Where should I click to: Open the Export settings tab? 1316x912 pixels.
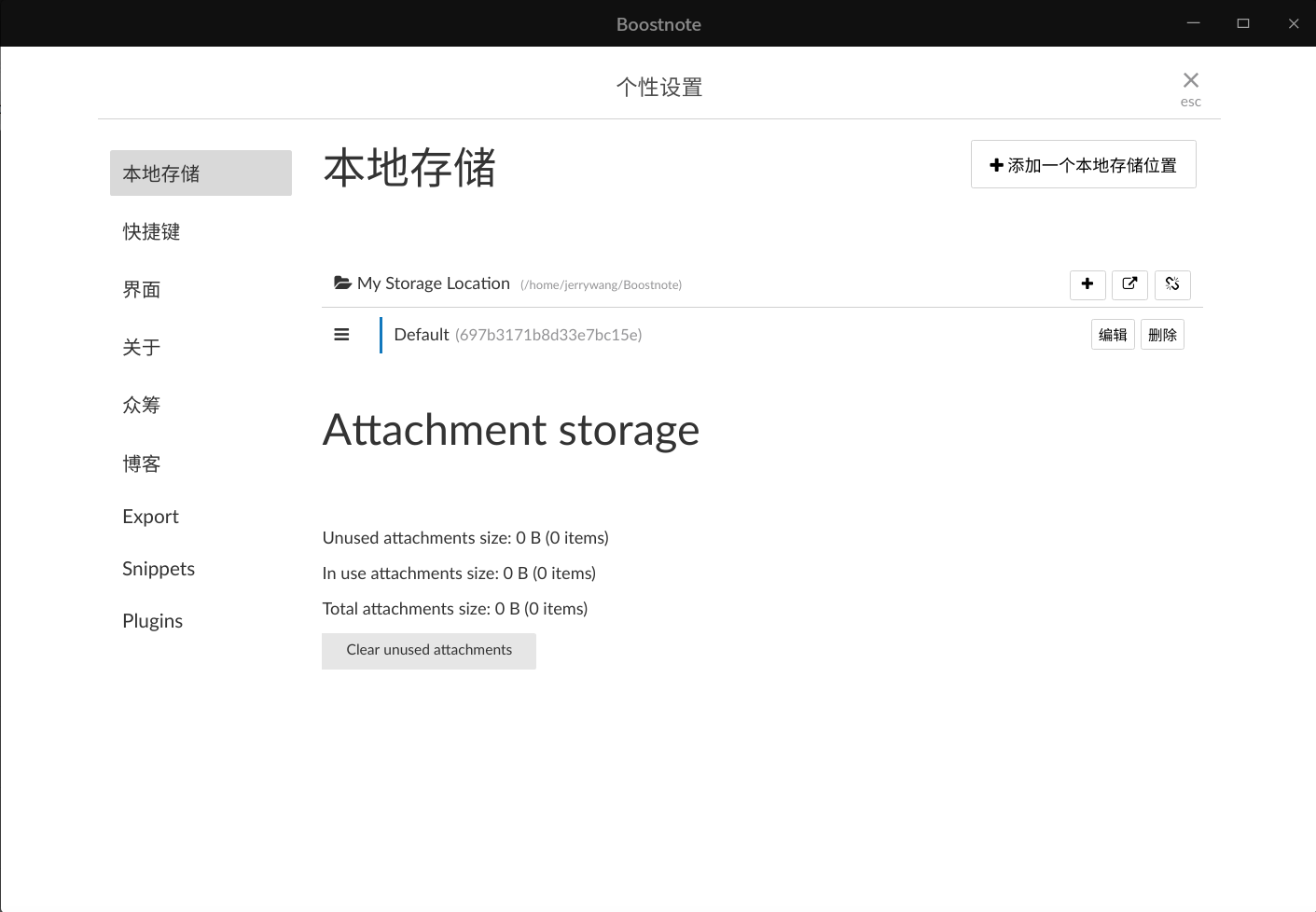tap(150, 517)
